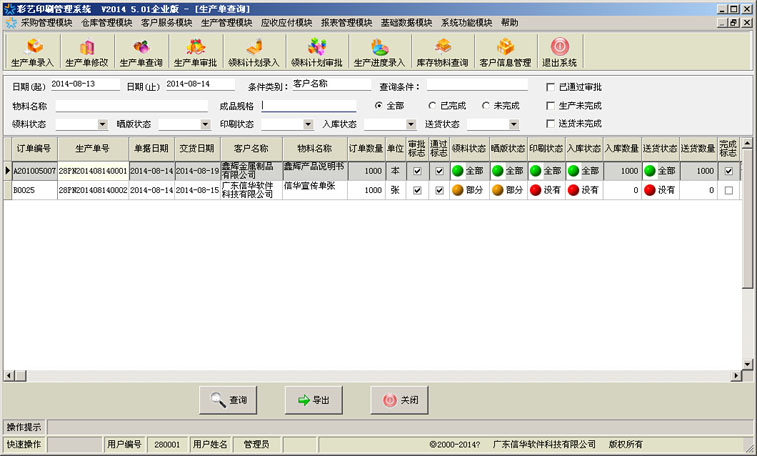
Task: Click the star application icon in title bar
Action: 9,9
